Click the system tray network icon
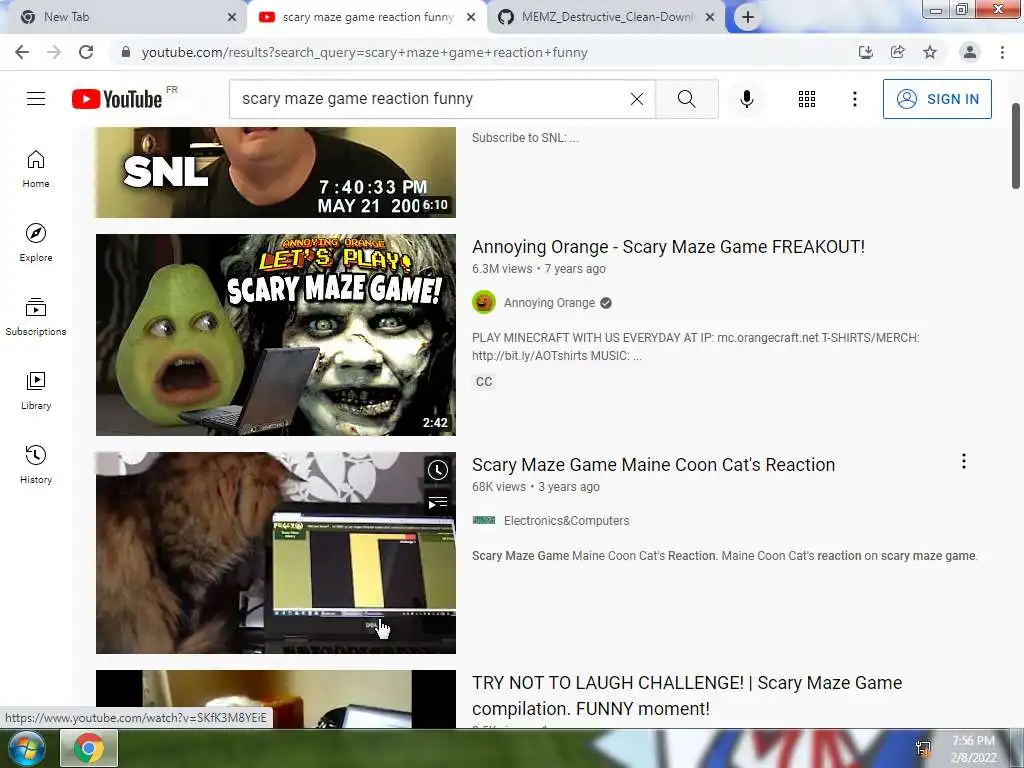This screenshot has width=1024, height=768. (x=923, y=748)
